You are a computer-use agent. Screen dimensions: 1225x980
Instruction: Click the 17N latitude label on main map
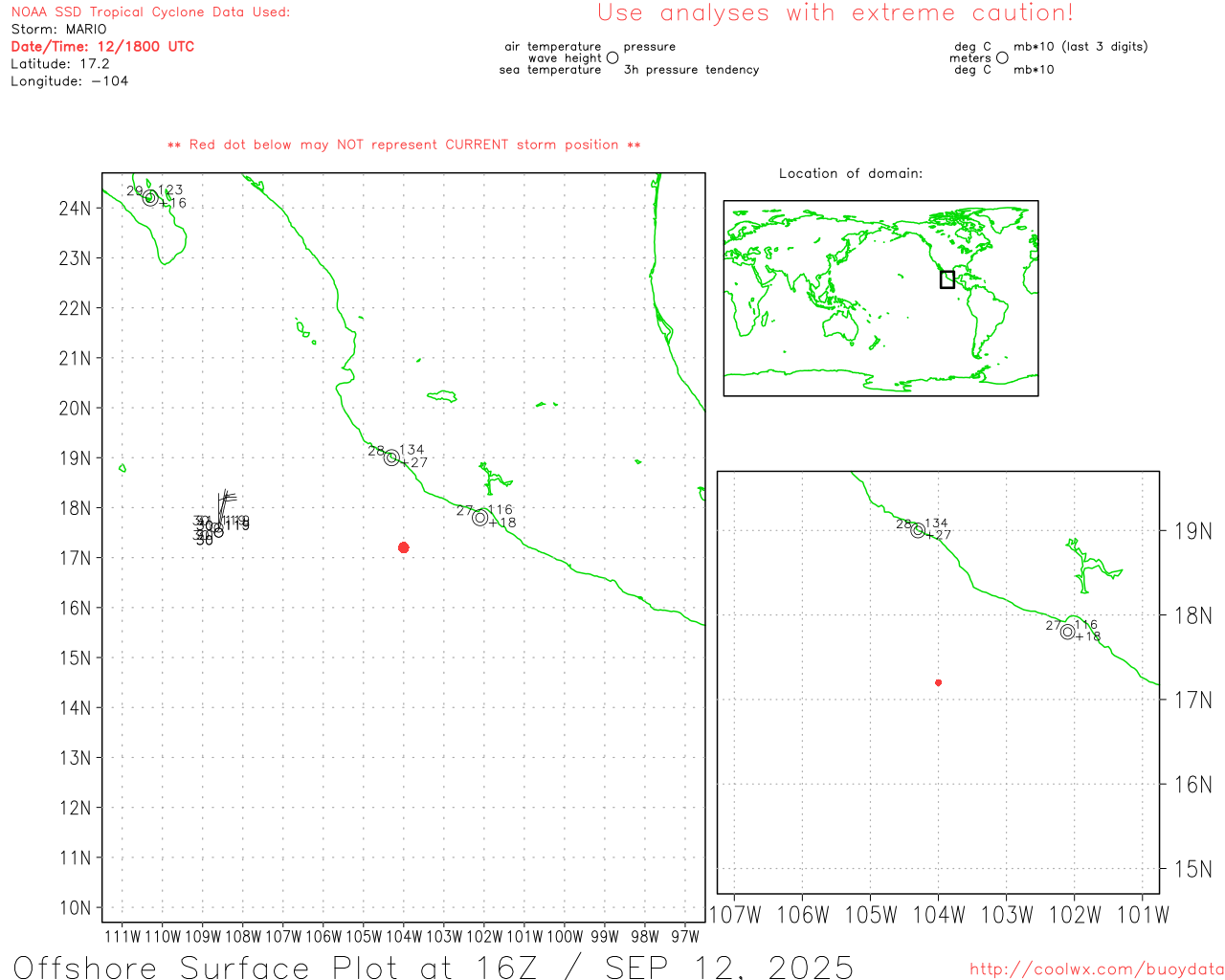(75, 558)
